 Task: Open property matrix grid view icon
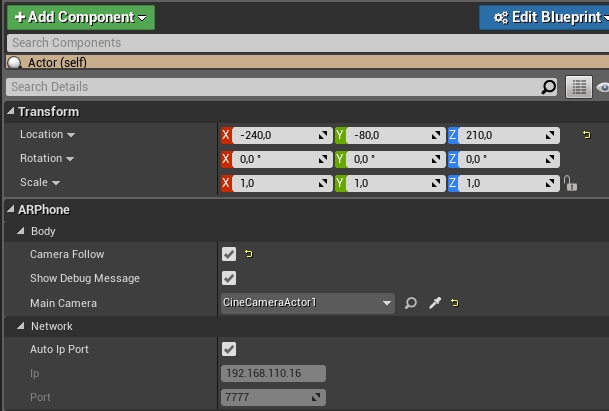pos(579,87)
